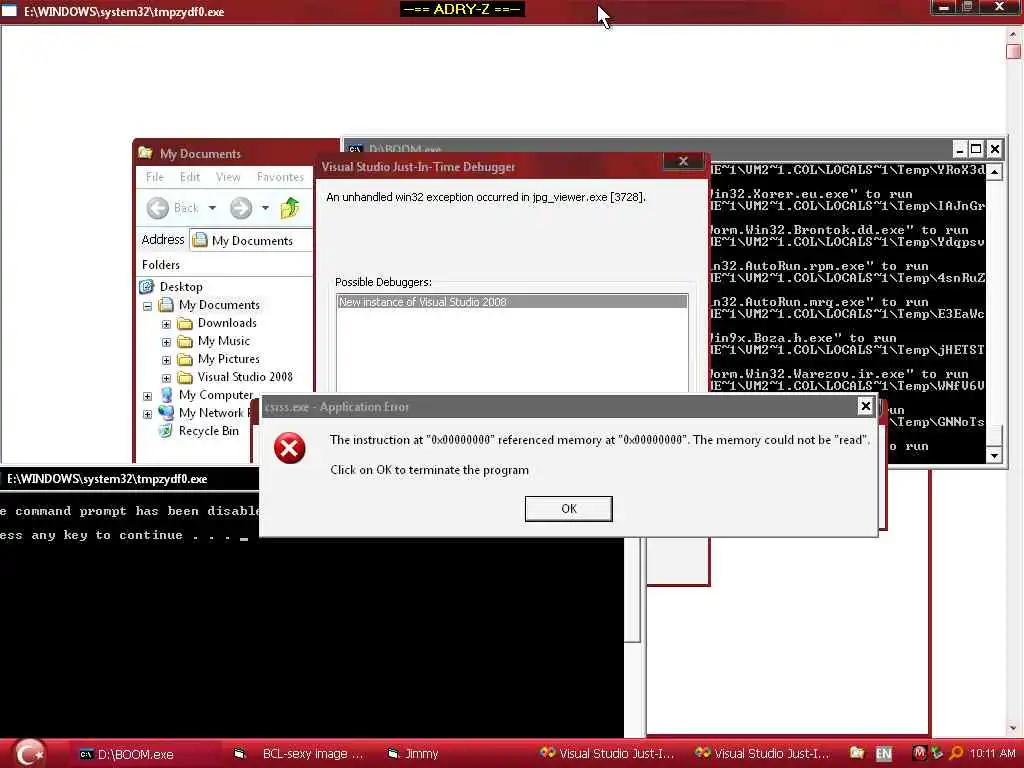The image size is (1024, 768).
Task: Open Edit menu in My Documents window
Action: point(190,177)
